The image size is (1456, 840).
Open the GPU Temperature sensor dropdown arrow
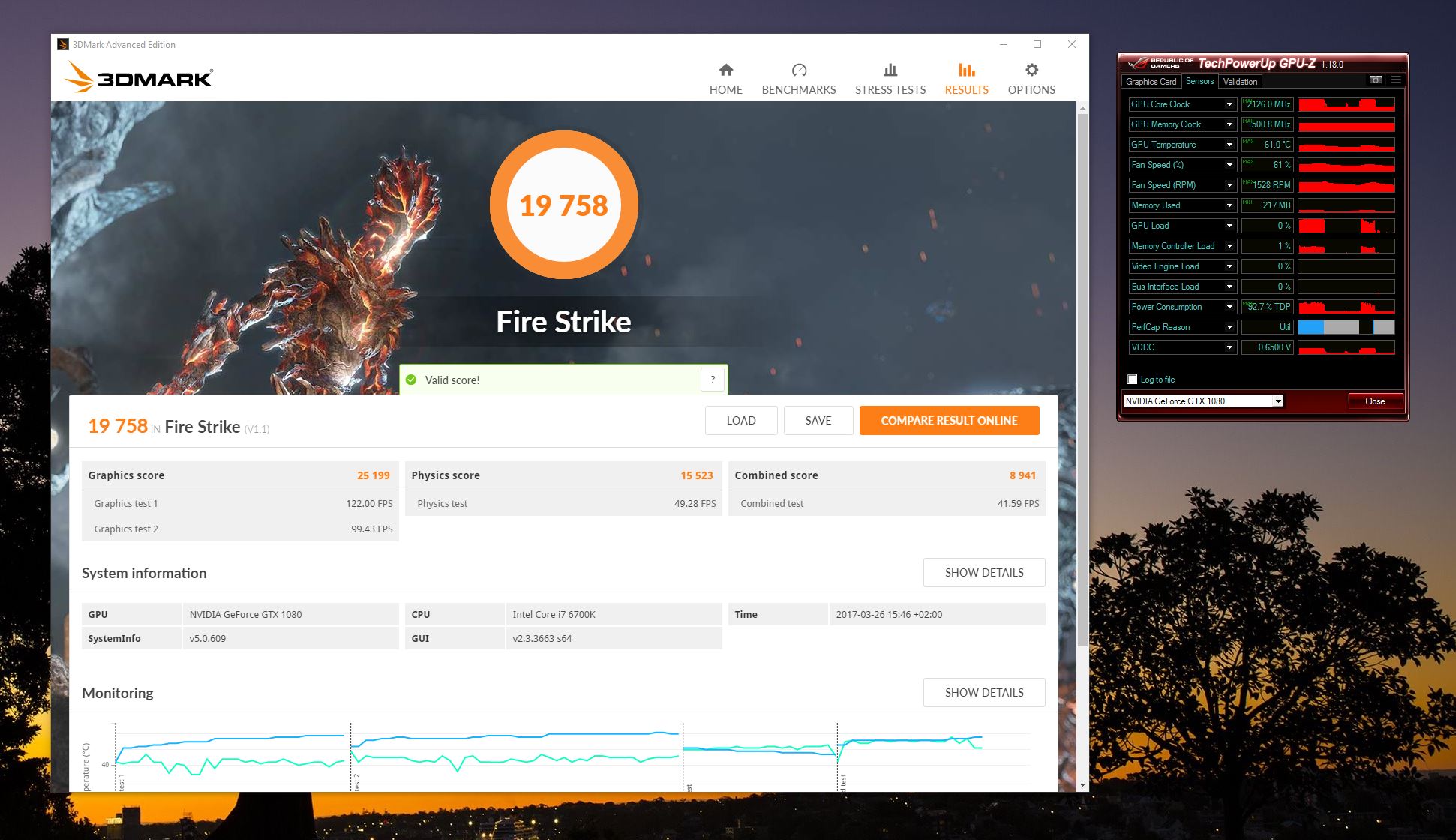[1229, 145]
